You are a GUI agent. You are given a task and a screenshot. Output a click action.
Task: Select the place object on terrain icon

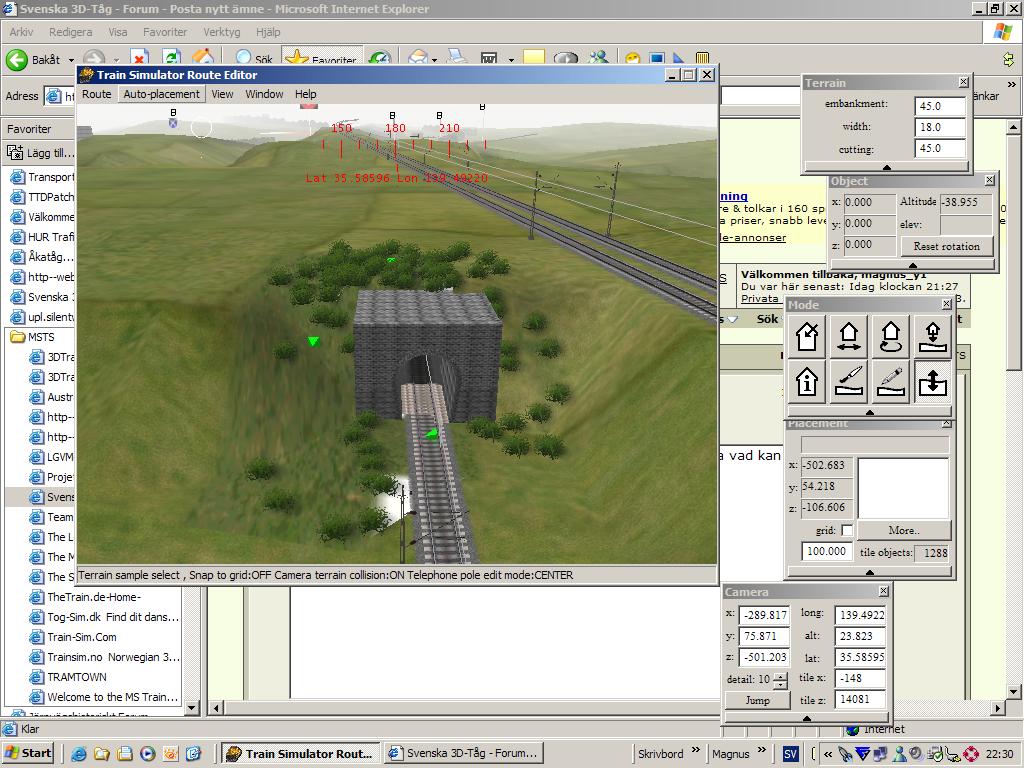point(932,337)
